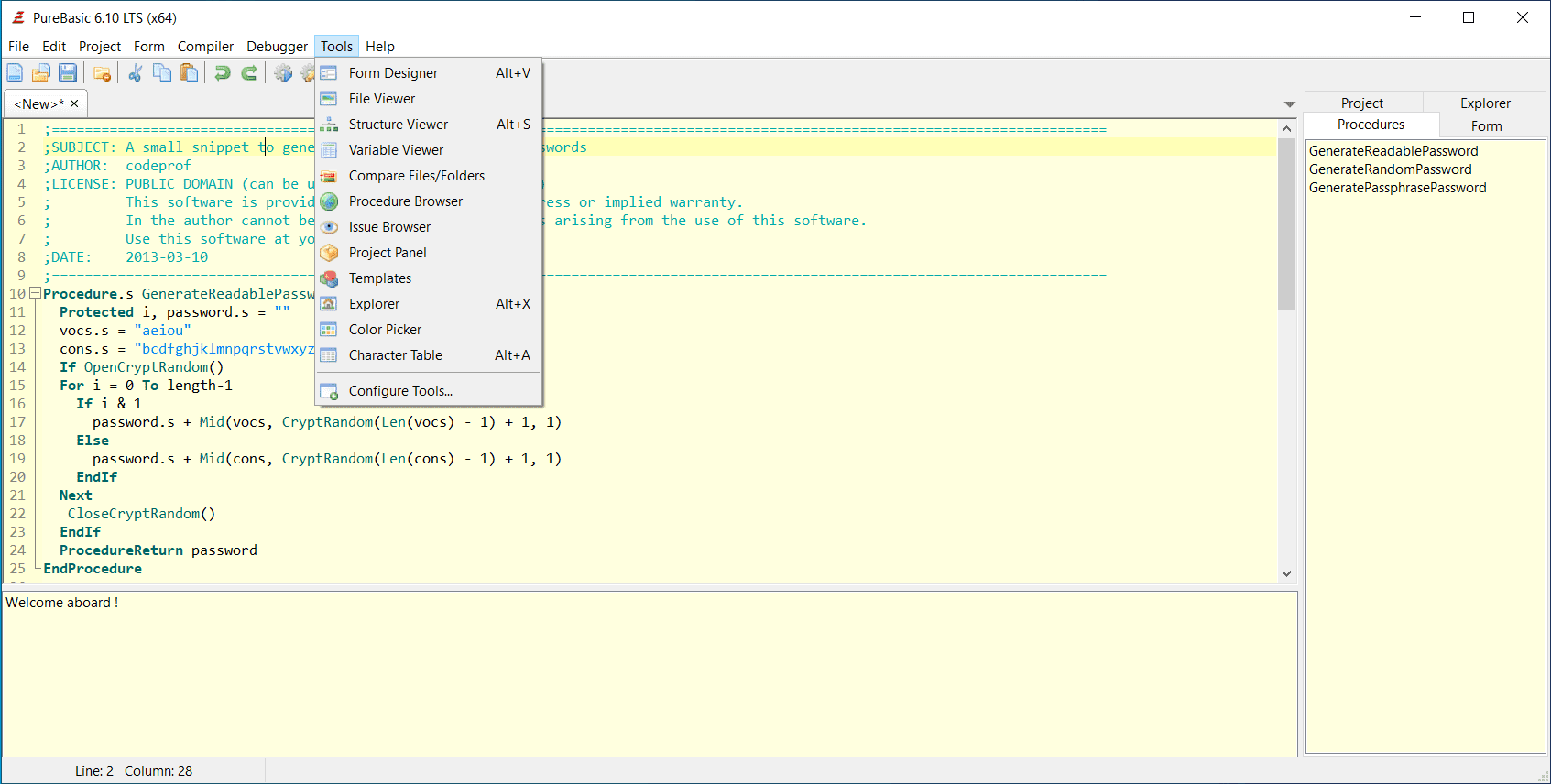Click the File Viewer menu icon

click(x=329, y=99)
